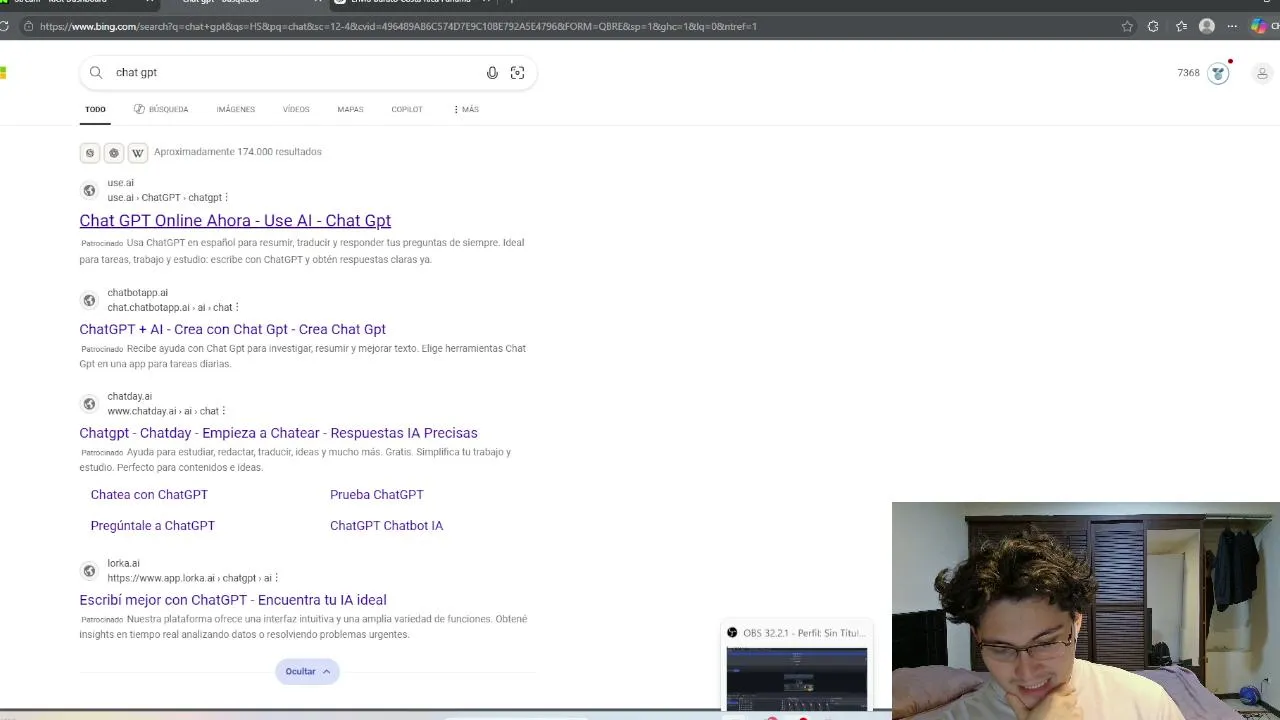Open options dots for use.ai result
The height and width of the screenshot is (720, 1280).
point(227,197)
